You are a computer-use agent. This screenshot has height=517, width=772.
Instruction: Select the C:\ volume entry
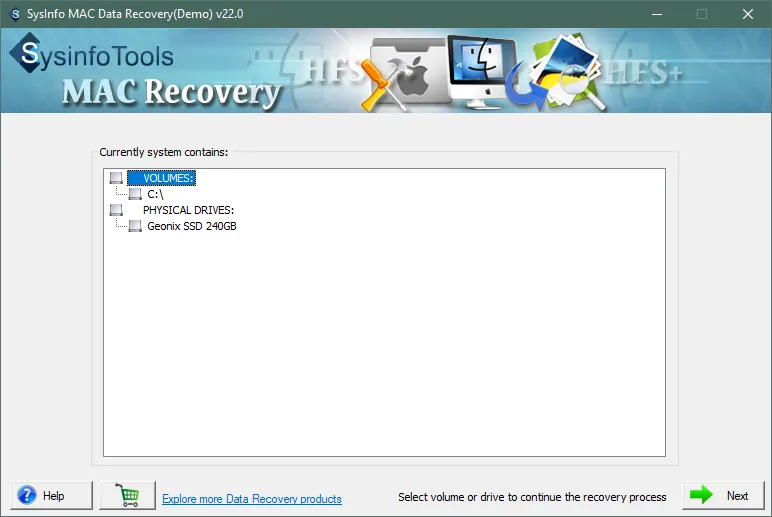click(x=155, y=194)
